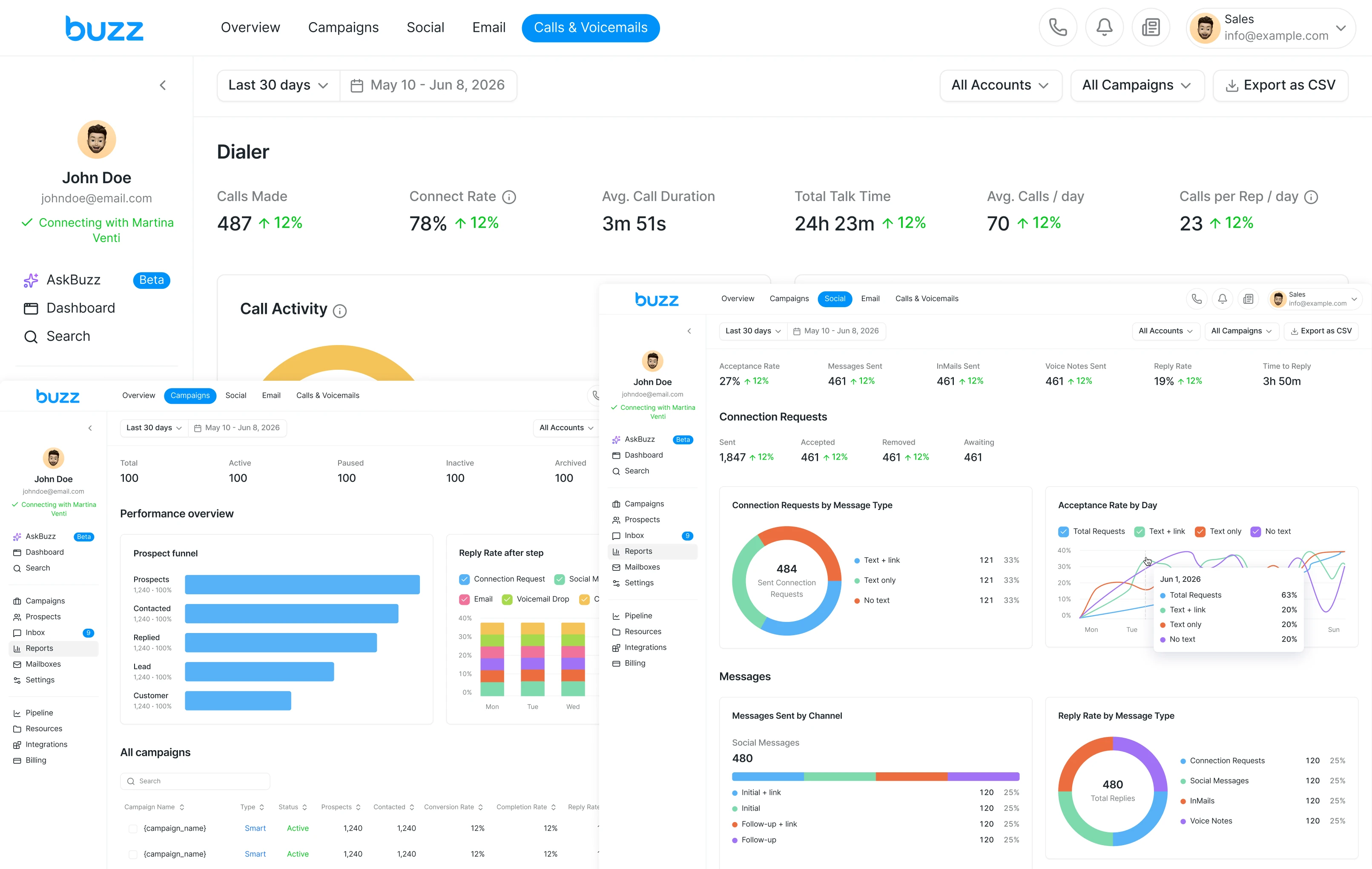The width and height of the screenshot is (1372, 869).
Task: Toggle Connection Request checkbox in Reply Rate chart
Action: 465,579
